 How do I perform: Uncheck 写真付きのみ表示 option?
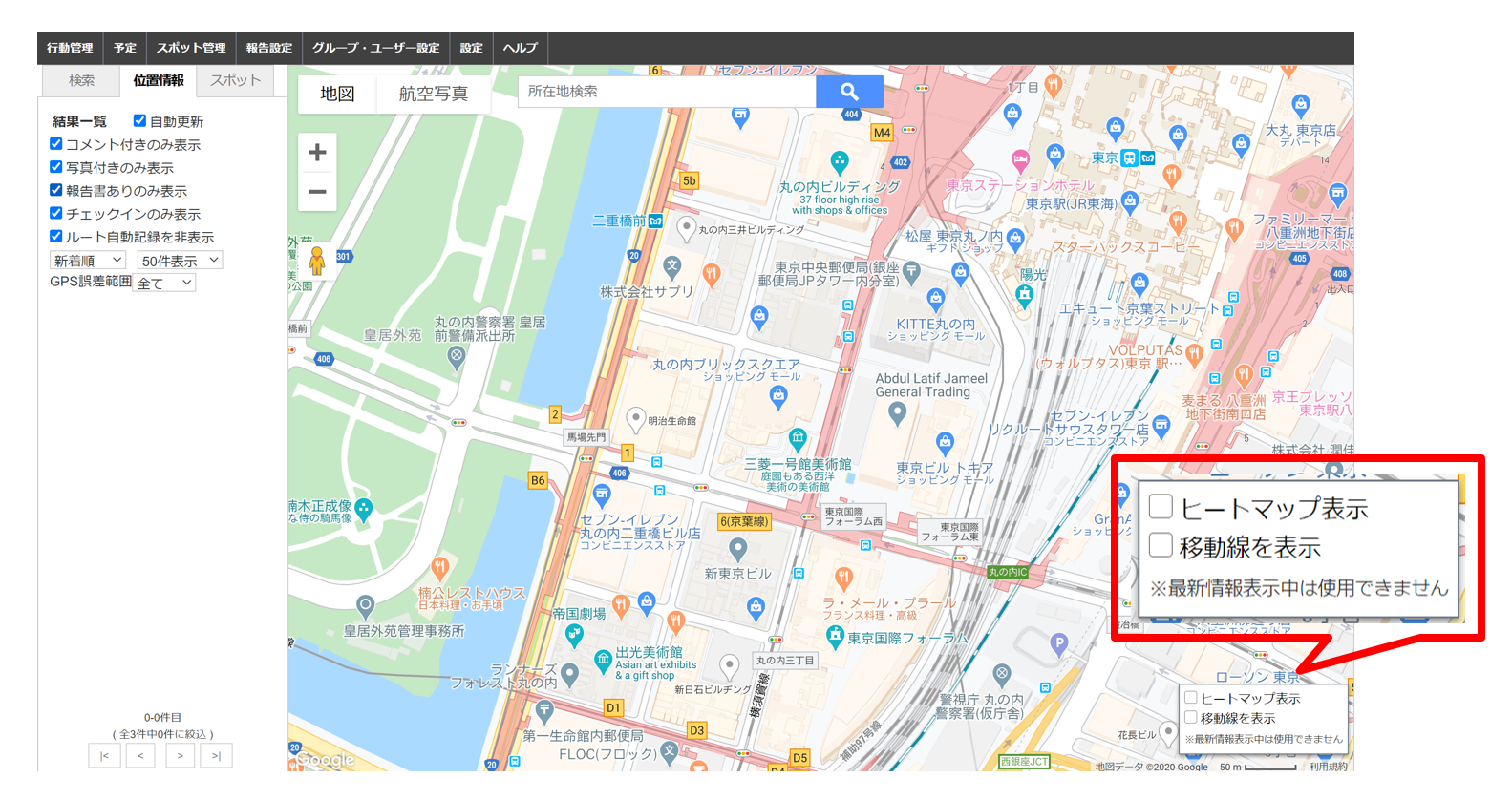pos(55,166)
